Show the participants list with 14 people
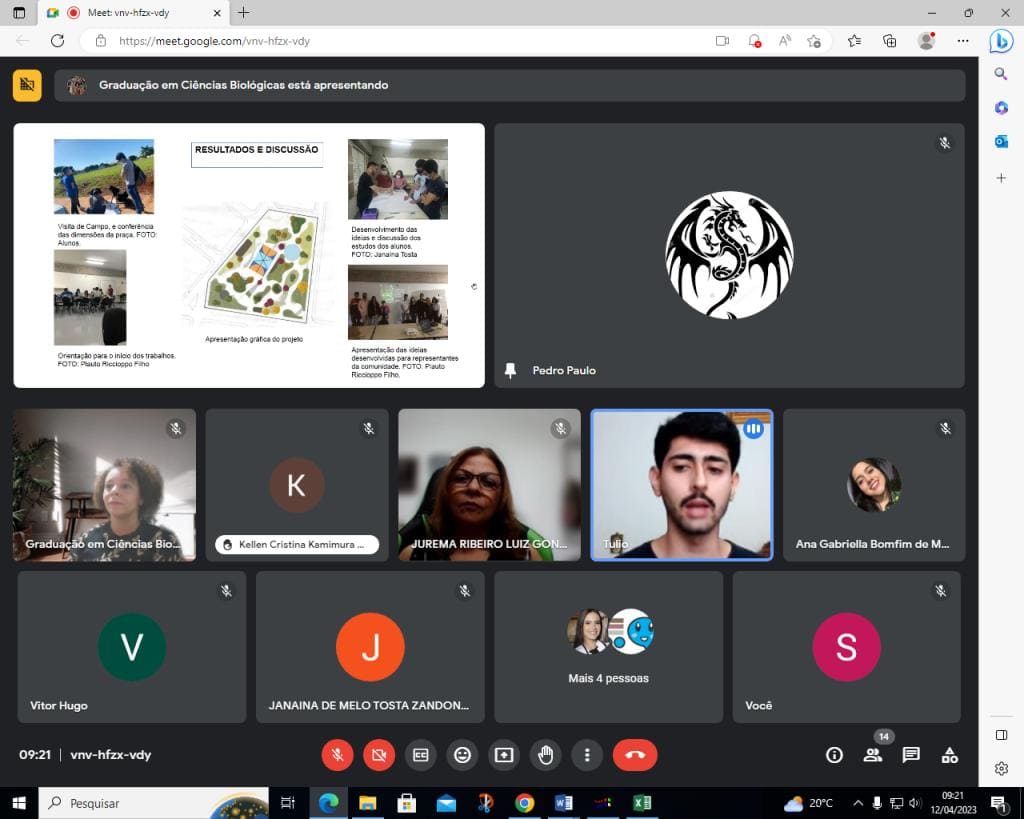1024x819 pixels. pos(872,755)
